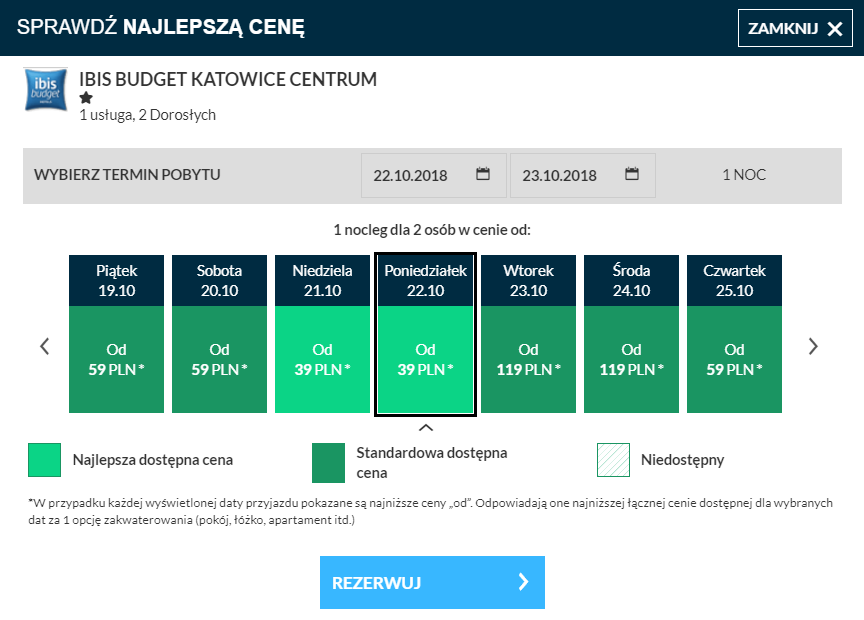Screen dimensions: 864x620
Task: Select Piątek 19.10 price tile
Action: 116,333
